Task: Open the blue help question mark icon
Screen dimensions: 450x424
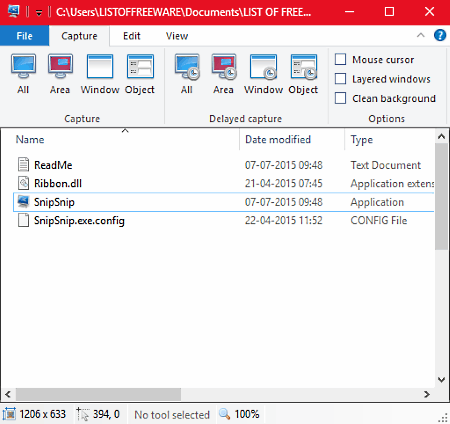Action: (440, 35)
